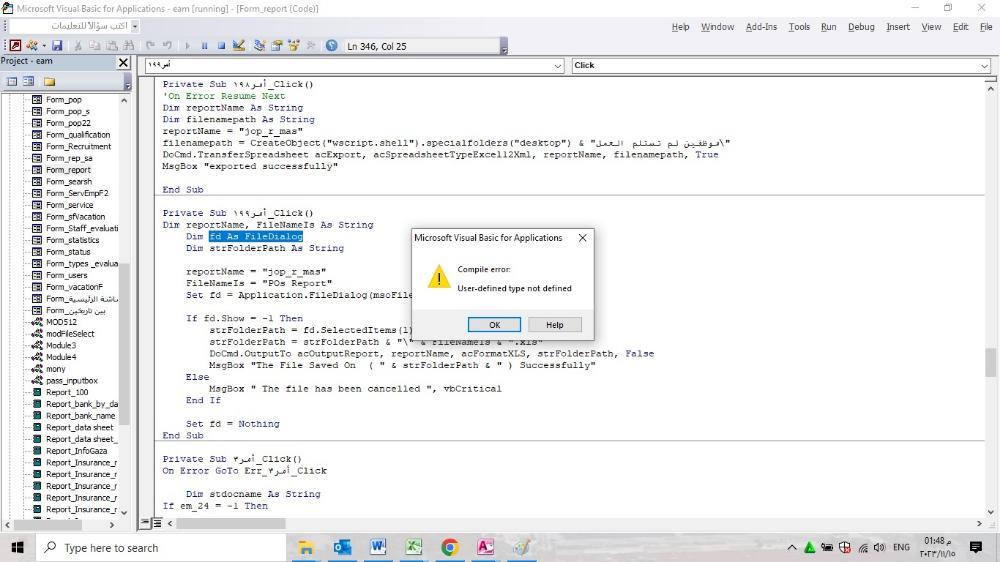Open the Add-Ins menu
The height and width of the screenshot is (562, 1000).
pos(761,27)
